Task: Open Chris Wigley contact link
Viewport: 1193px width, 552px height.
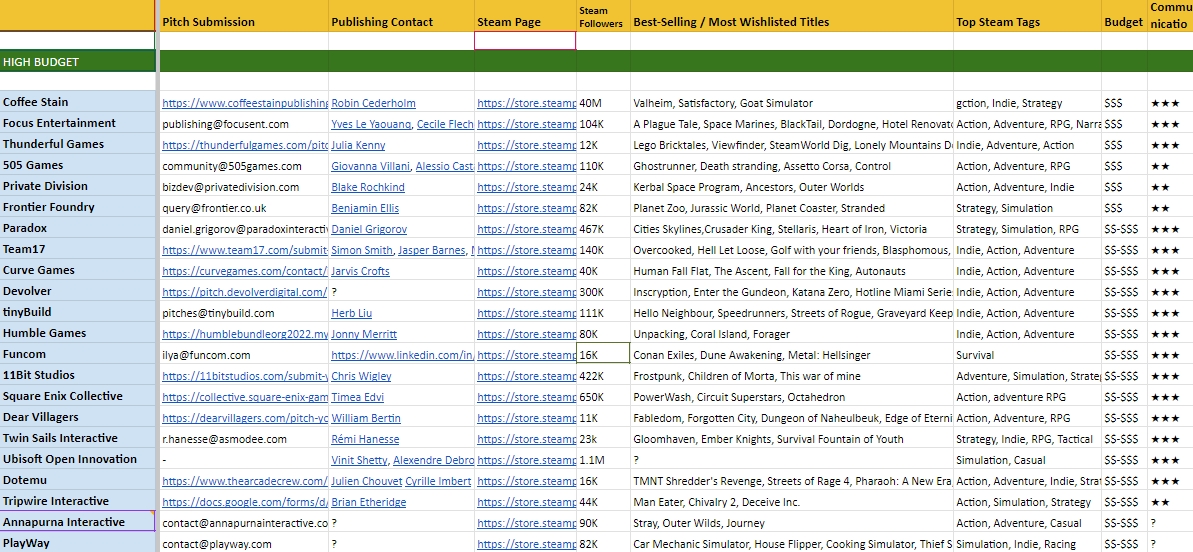Action: [361, 376]
